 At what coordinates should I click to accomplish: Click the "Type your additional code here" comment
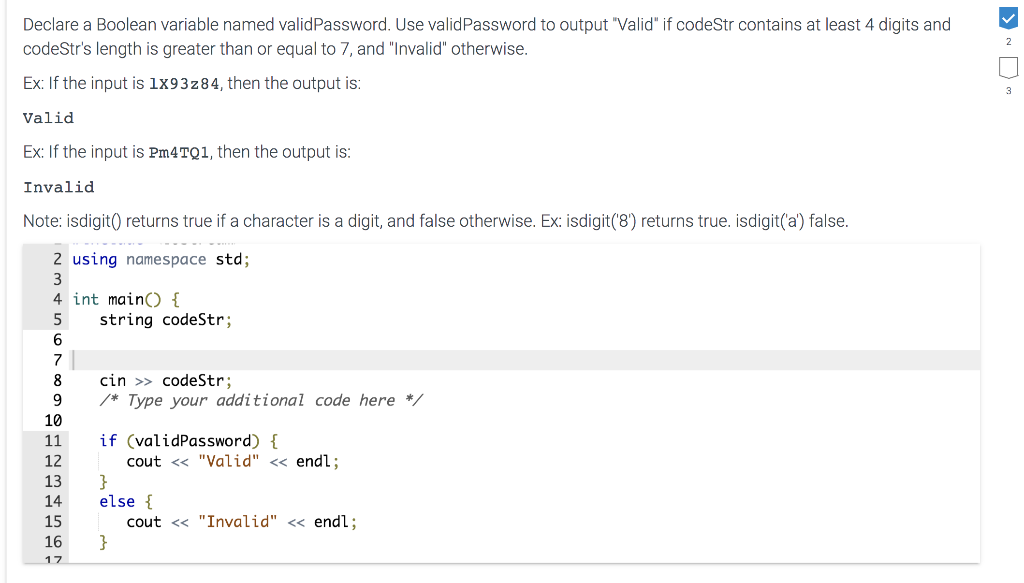point(261,400)
